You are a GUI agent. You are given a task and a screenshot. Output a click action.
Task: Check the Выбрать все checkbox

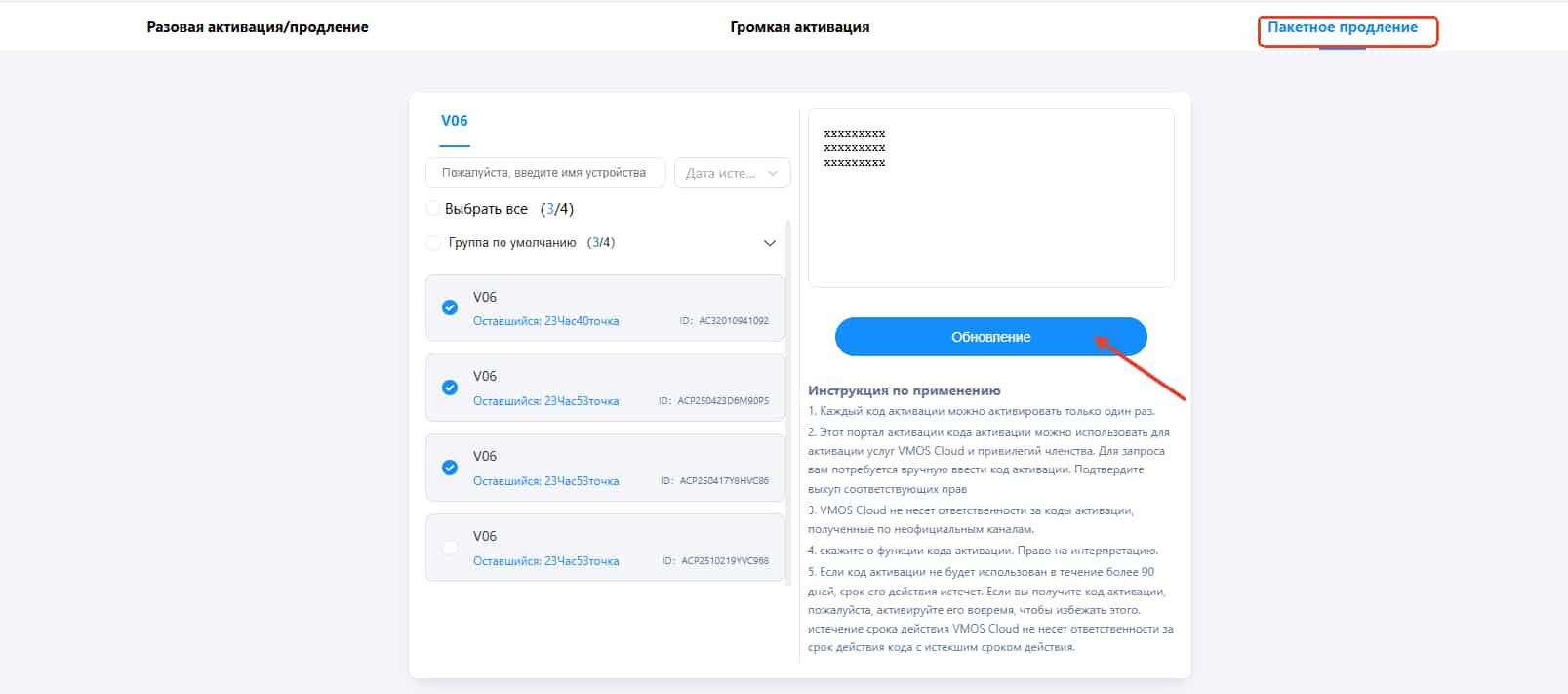coord(433,209)
